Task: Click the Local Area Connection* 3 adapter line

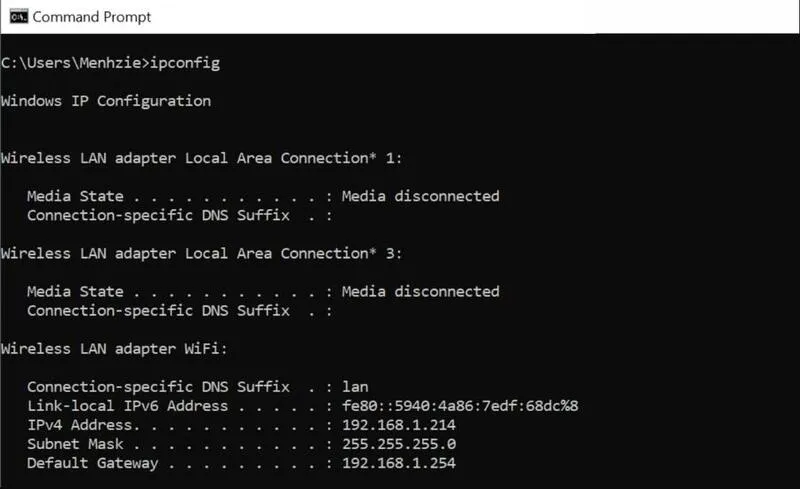Action: [201, 253]
